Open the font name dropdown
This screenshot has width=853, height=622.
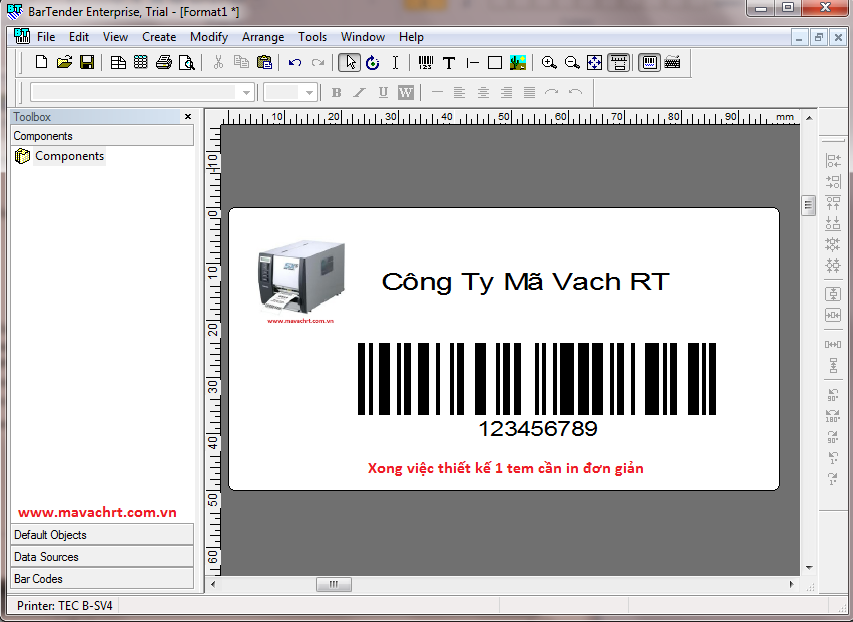point(246,93)
